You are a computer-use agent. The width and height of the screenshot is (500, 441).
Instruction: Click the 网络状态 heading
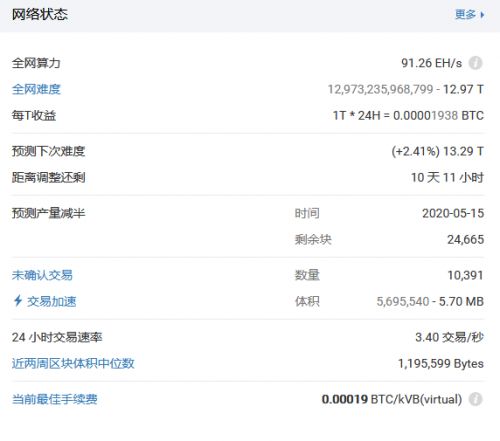click(x=40, y=14)
